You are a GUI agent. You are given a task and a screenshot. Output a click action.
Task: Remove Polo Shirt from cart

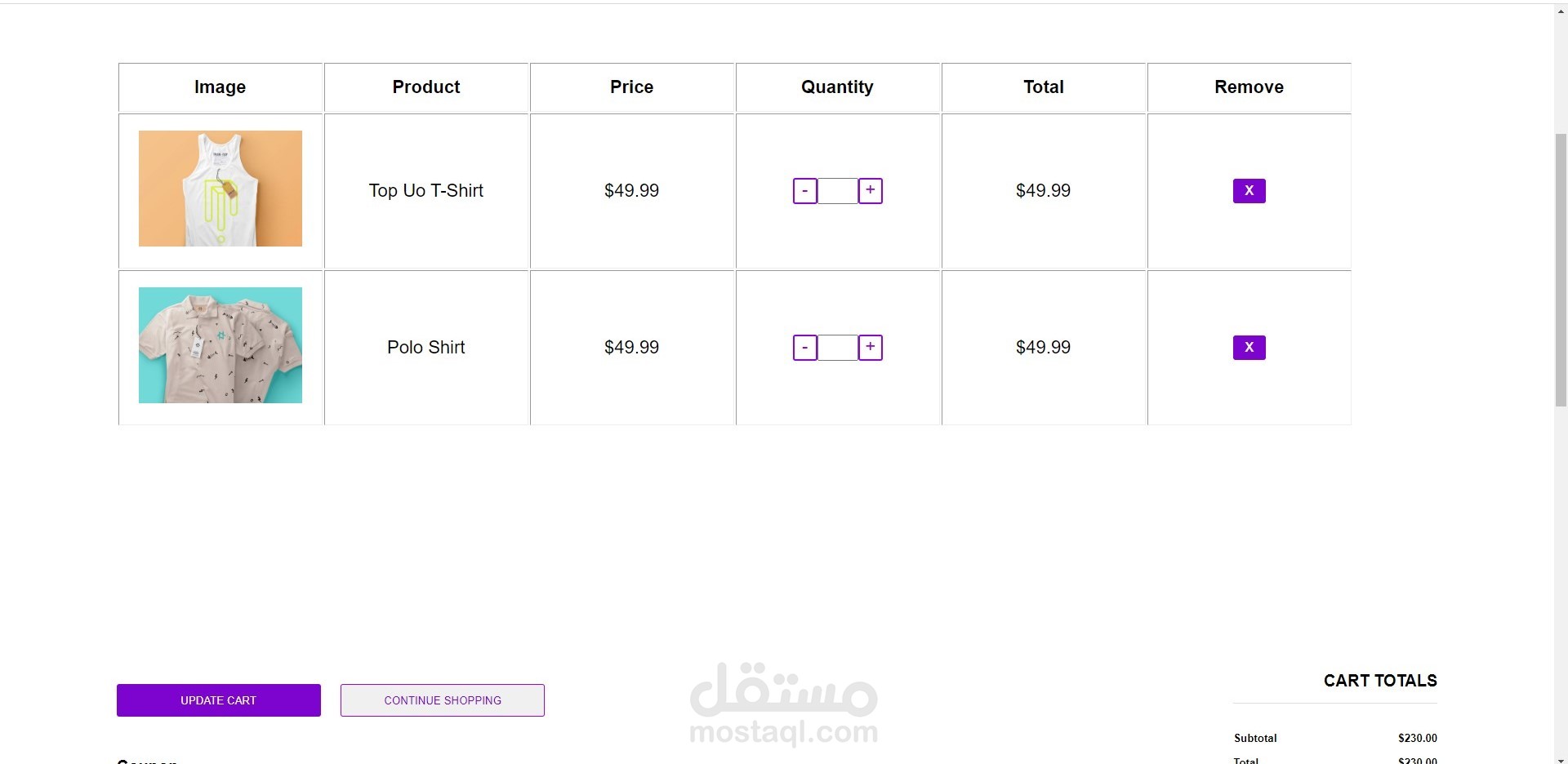pos(1249,348)
